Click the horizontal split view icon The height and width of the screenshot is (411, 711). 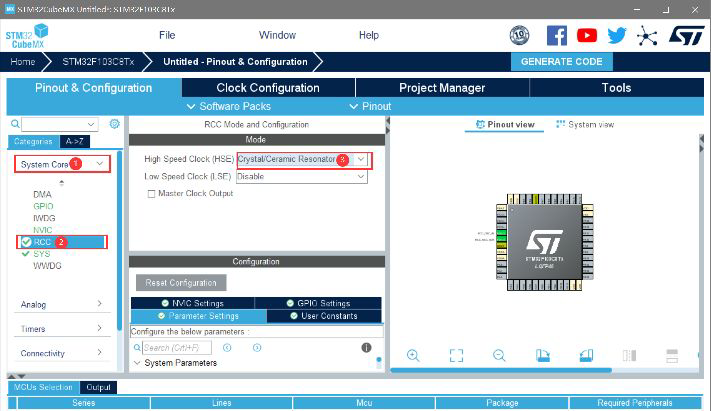(672, 356)
